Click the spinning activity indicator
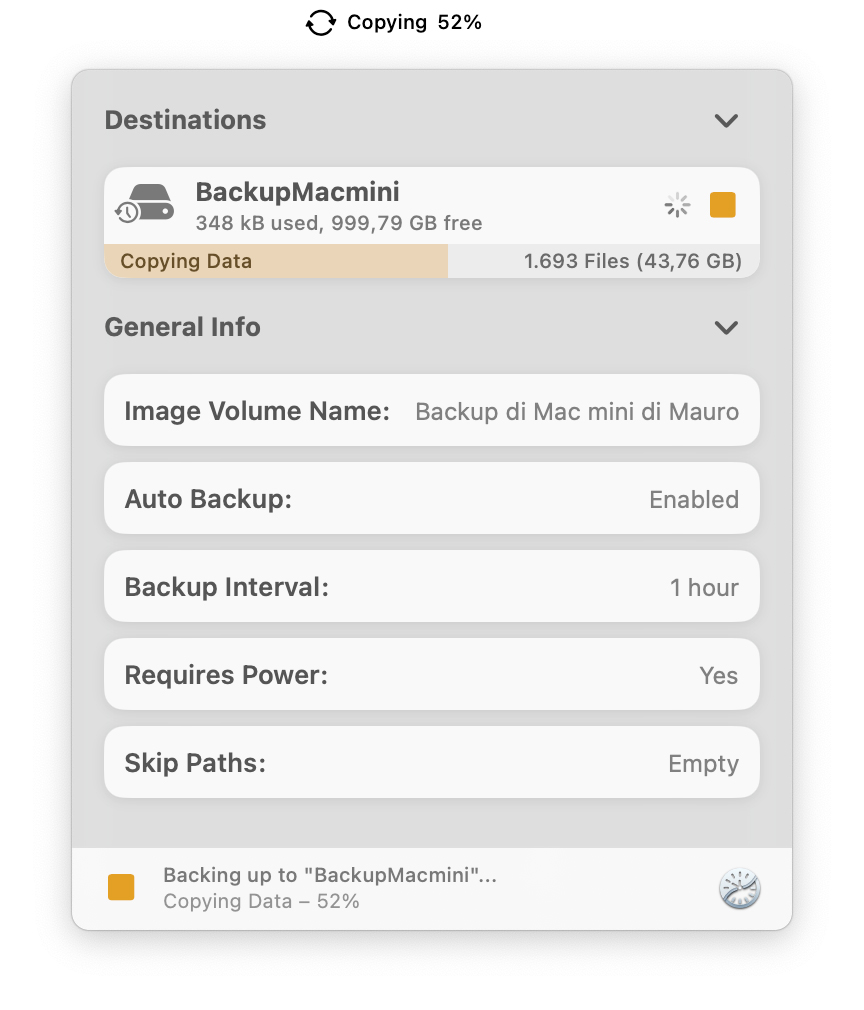 678,205
